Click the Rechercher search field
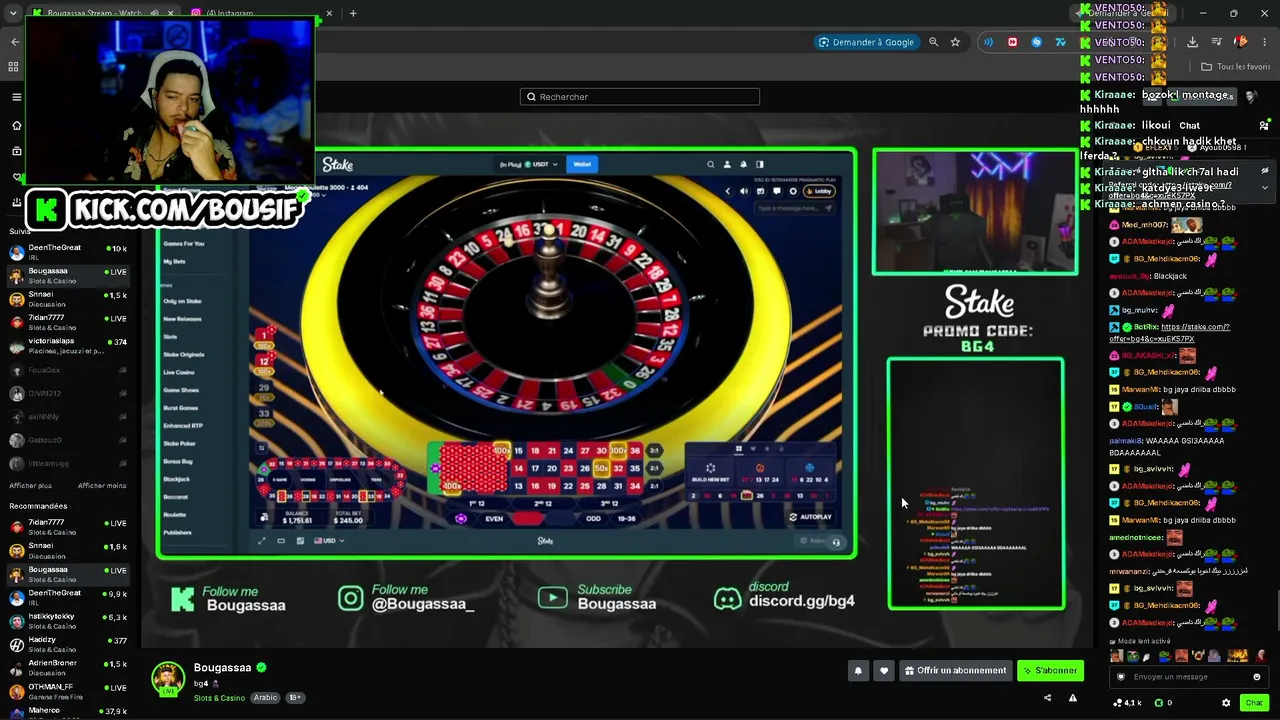Image resolution: width=1280 pixels, height=720 pixels. click(x=640, y=97)
